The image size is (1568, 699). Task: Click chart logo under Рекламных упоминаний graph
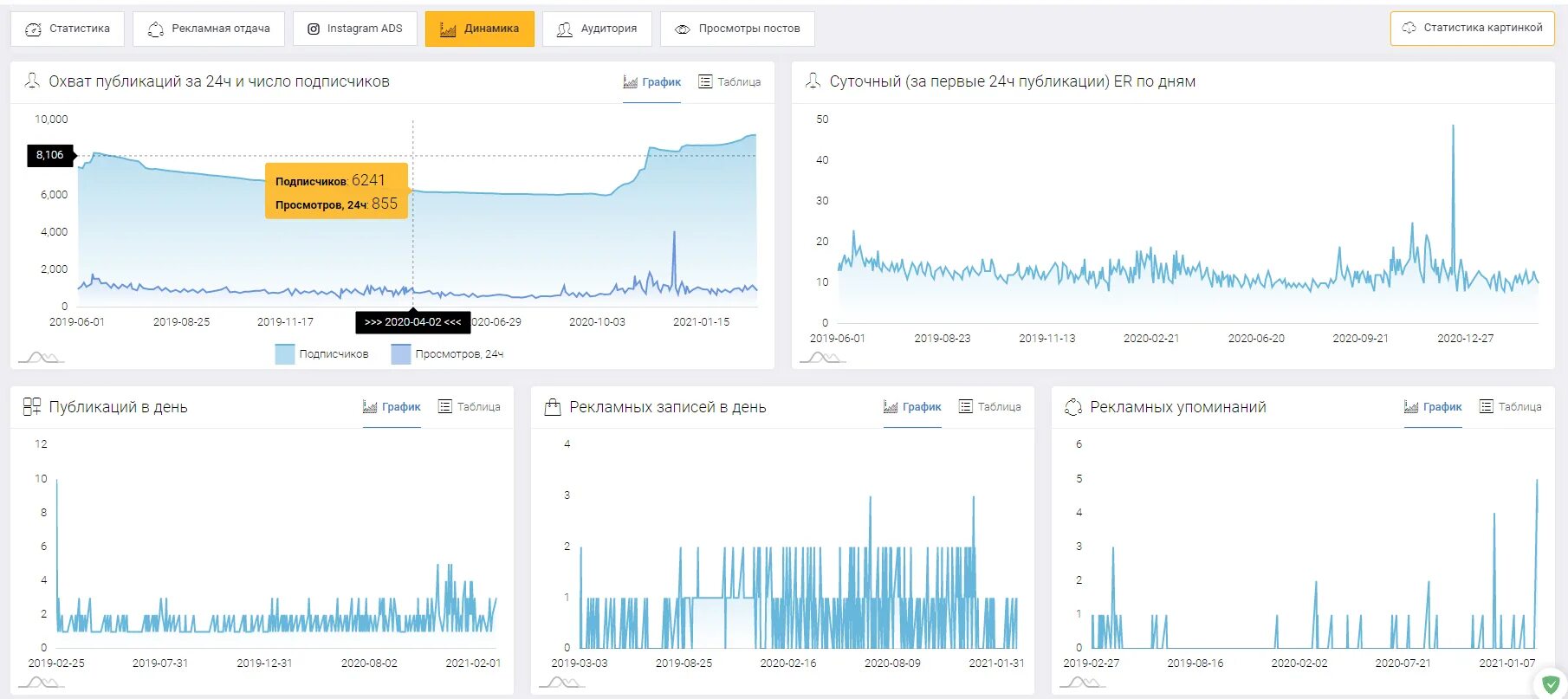[x=1082, y=683]
